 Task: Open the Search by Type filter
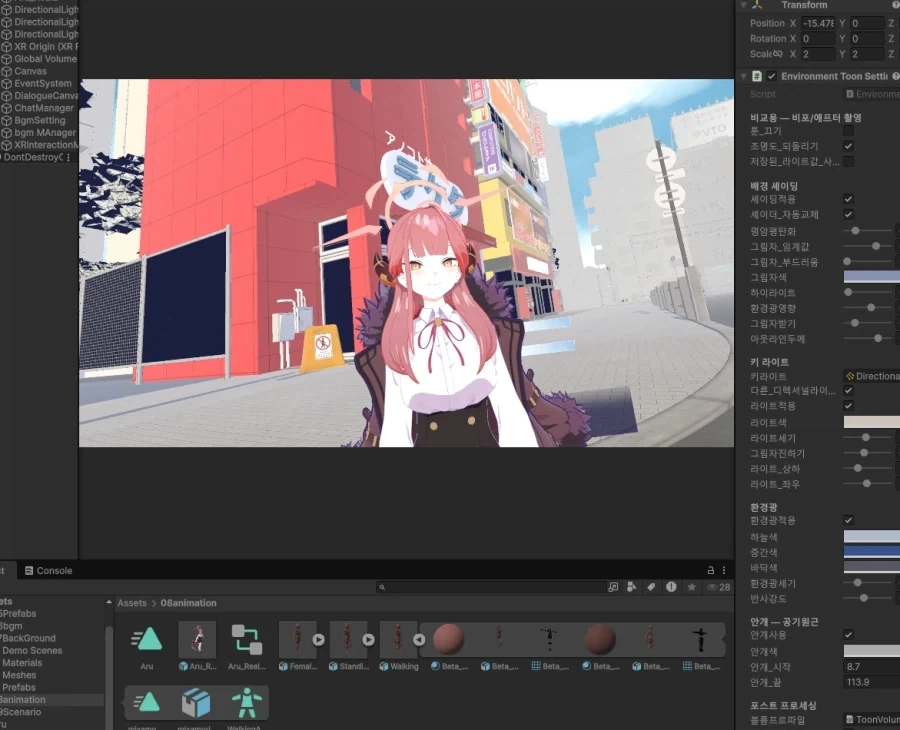[631, 587]
